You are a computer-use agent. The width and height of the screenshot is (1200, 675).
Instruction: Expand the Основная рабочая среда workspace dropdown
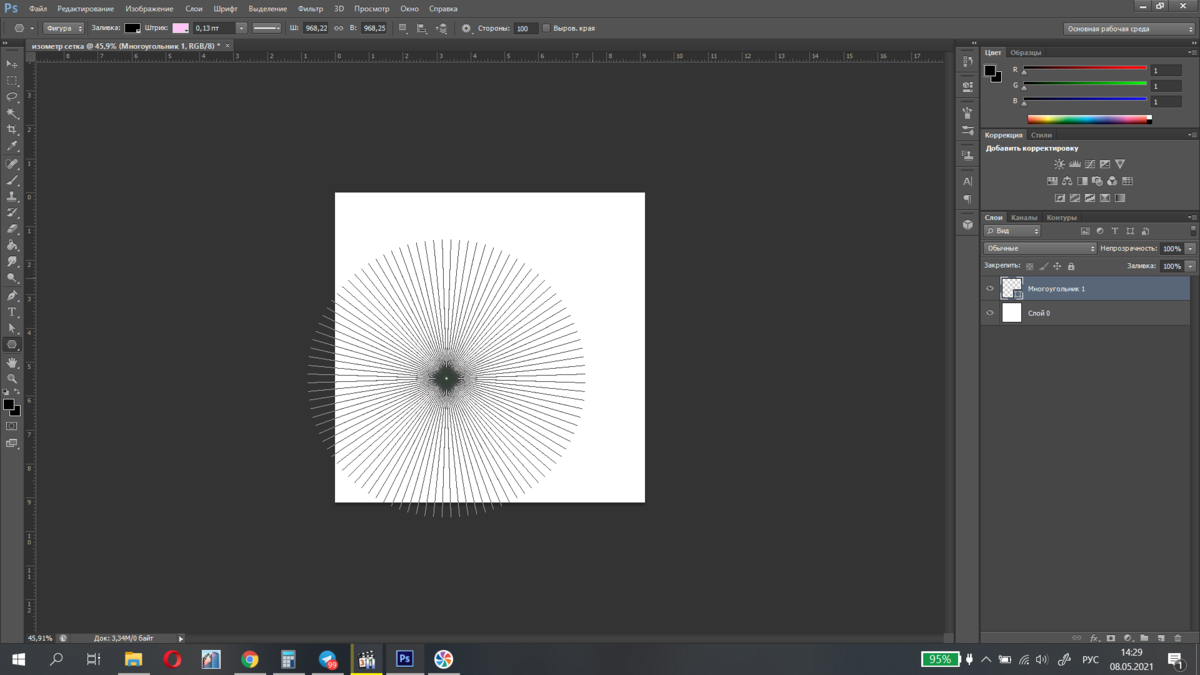pyautogui.click(x=1128, y=29)
